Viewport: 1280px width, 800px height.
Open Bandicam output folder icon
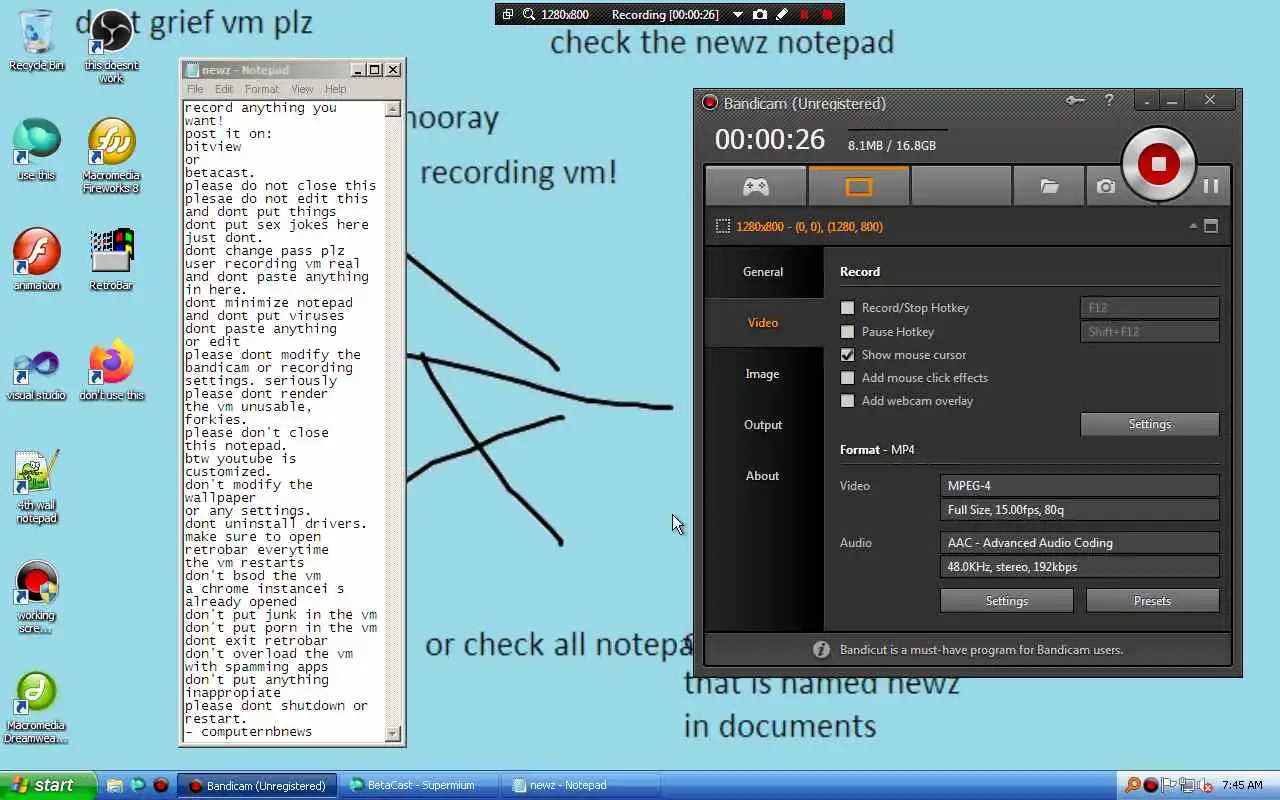[1049, 186]
